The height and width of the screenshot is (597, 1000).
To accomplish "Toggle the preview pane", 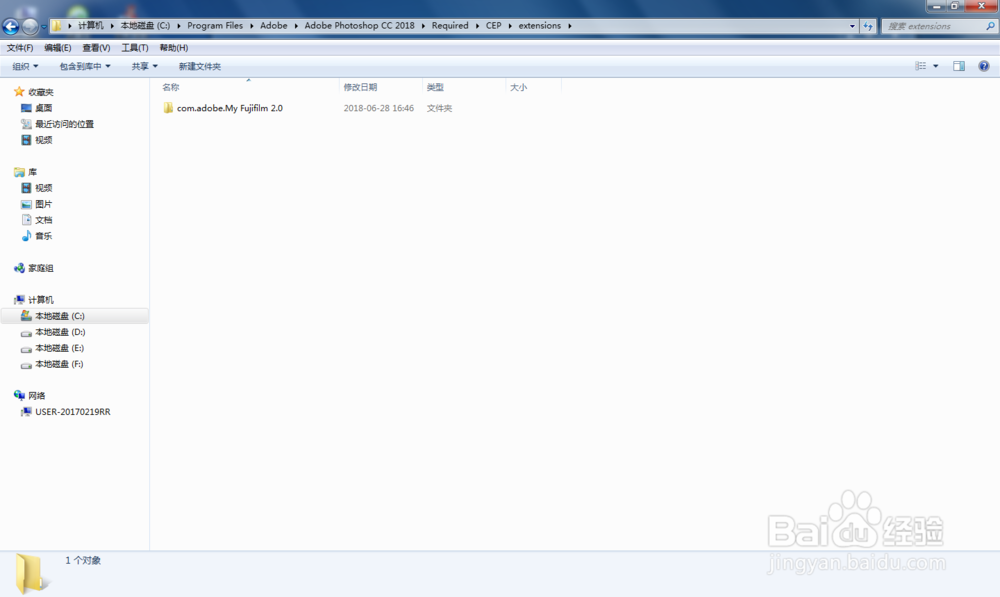I will (959, 66).
